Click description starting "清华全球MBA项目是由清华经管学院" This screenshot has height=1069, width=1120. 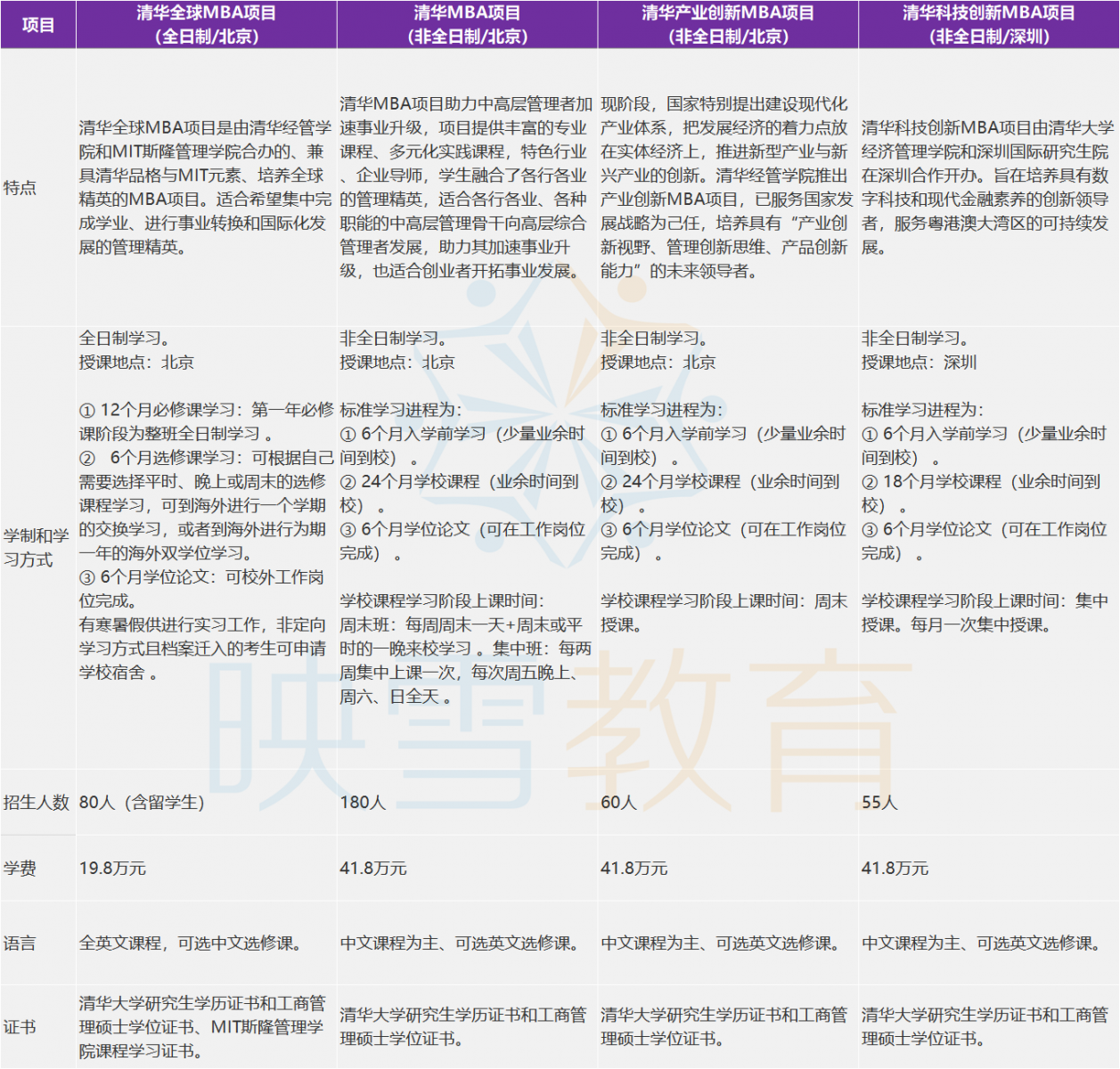click(205, 188)
